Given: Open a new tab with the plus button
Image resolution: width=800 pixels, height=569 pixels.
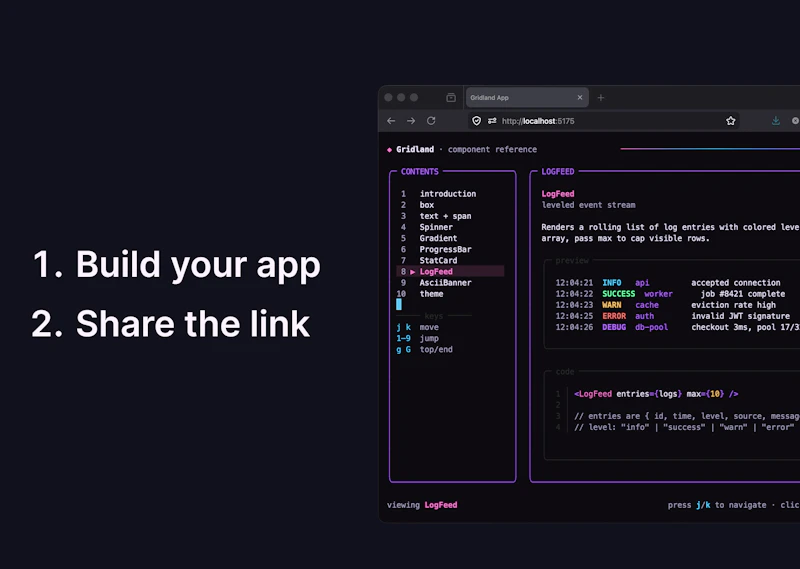Looking at the screenshot, I should pos(601,97).
